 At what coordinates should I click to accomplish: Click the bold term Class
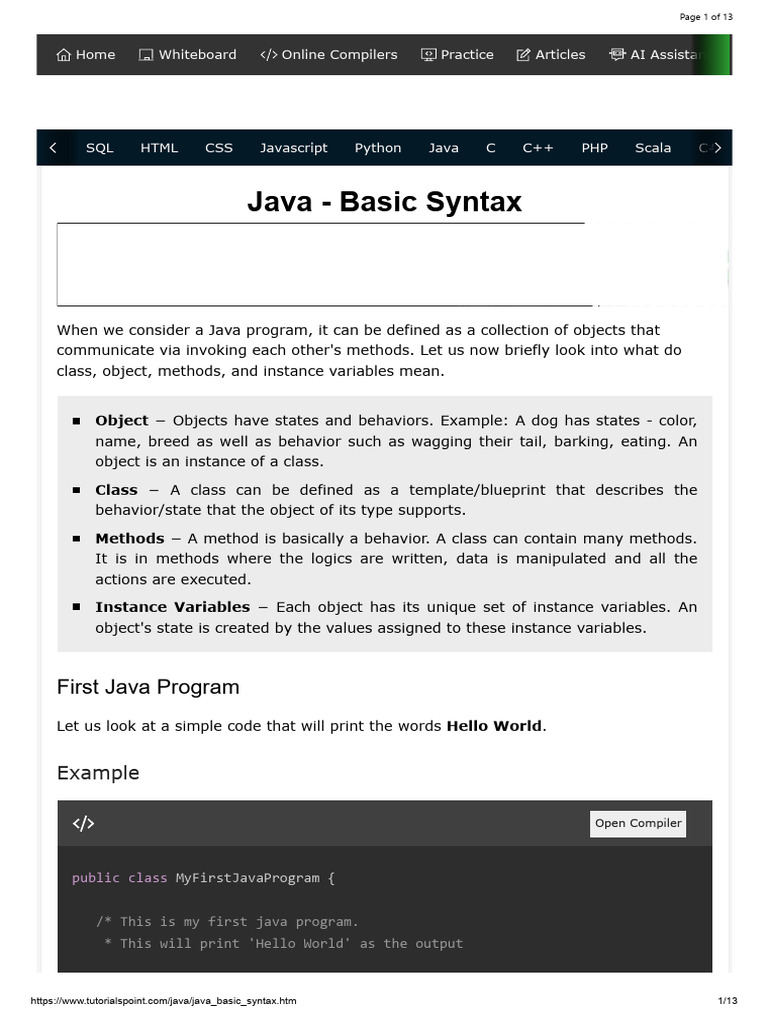pos(116,490)
